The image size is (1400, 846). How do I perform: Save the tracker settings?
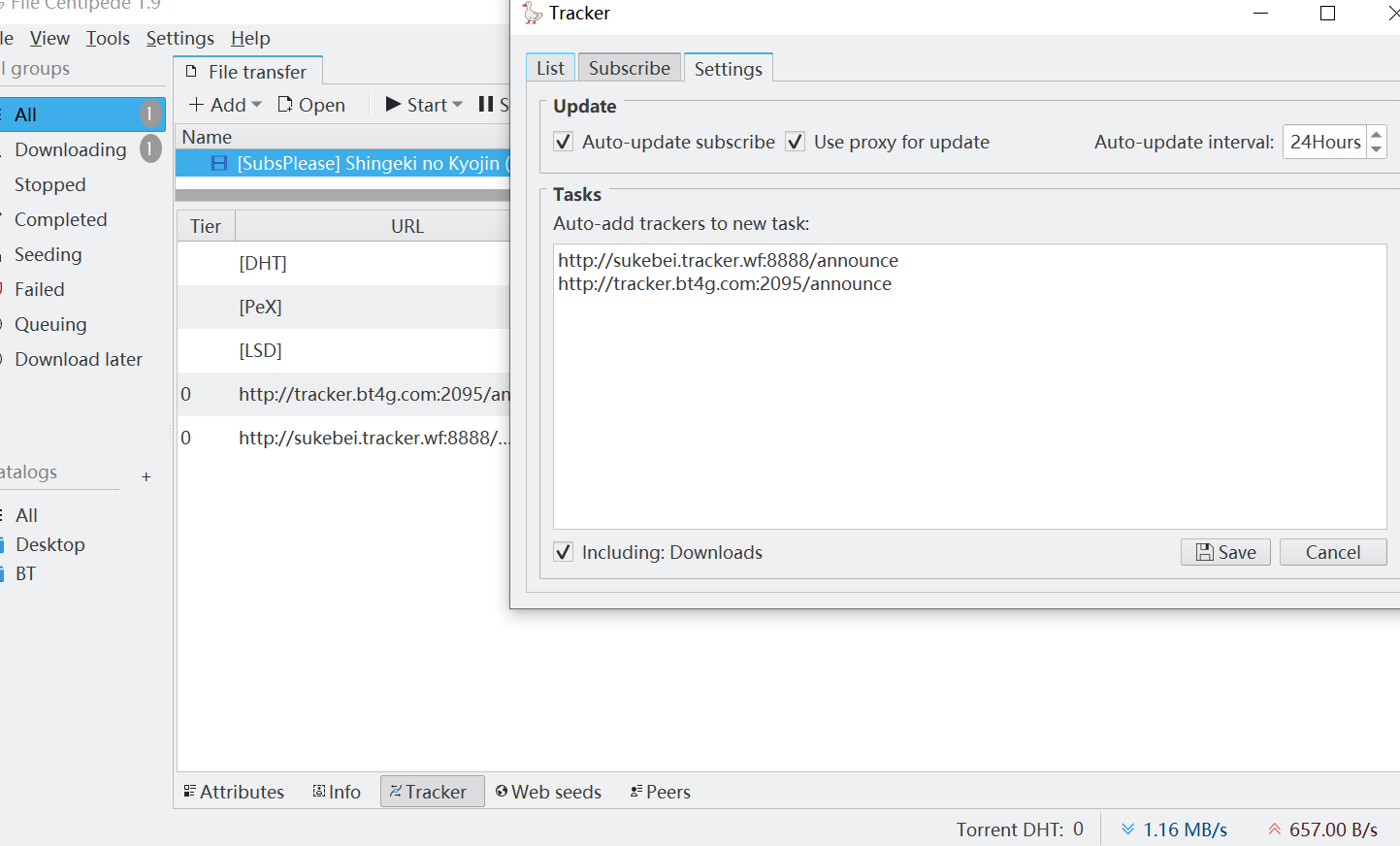pyautogui.click(x=1224, y=551)
